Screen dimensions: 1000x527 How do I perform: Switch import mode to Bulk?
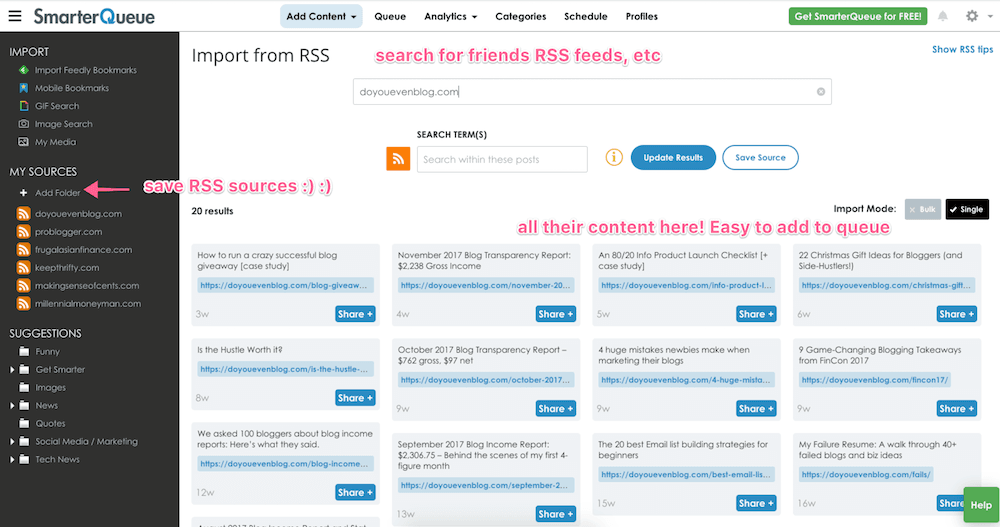coord(922,209)
